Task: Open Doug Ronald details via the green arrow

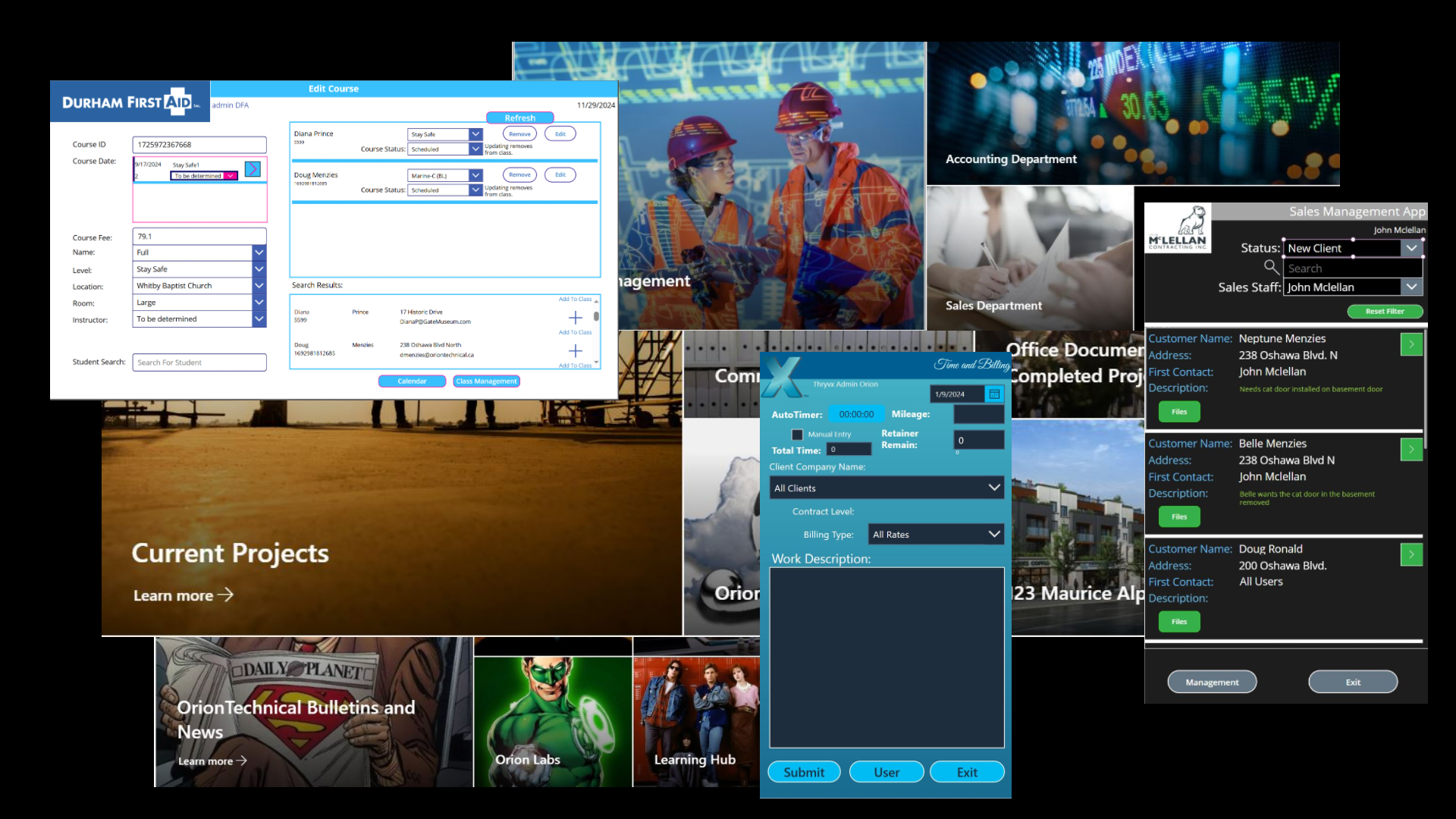Action: [1411, 554]
